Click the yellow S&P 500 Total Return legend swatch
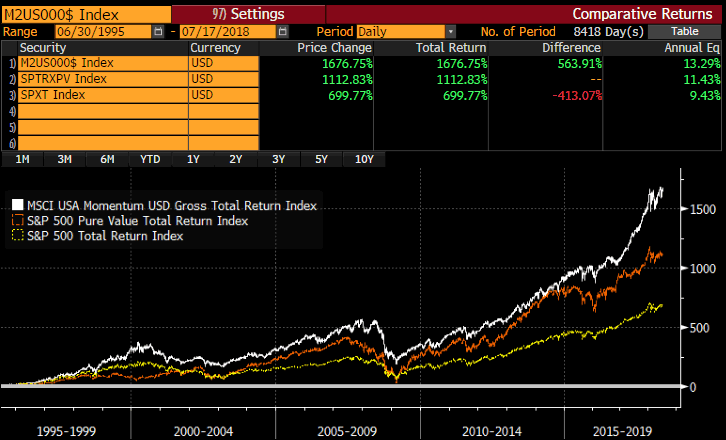The height and width of the screenshot is (440, 726). [18, 235]
